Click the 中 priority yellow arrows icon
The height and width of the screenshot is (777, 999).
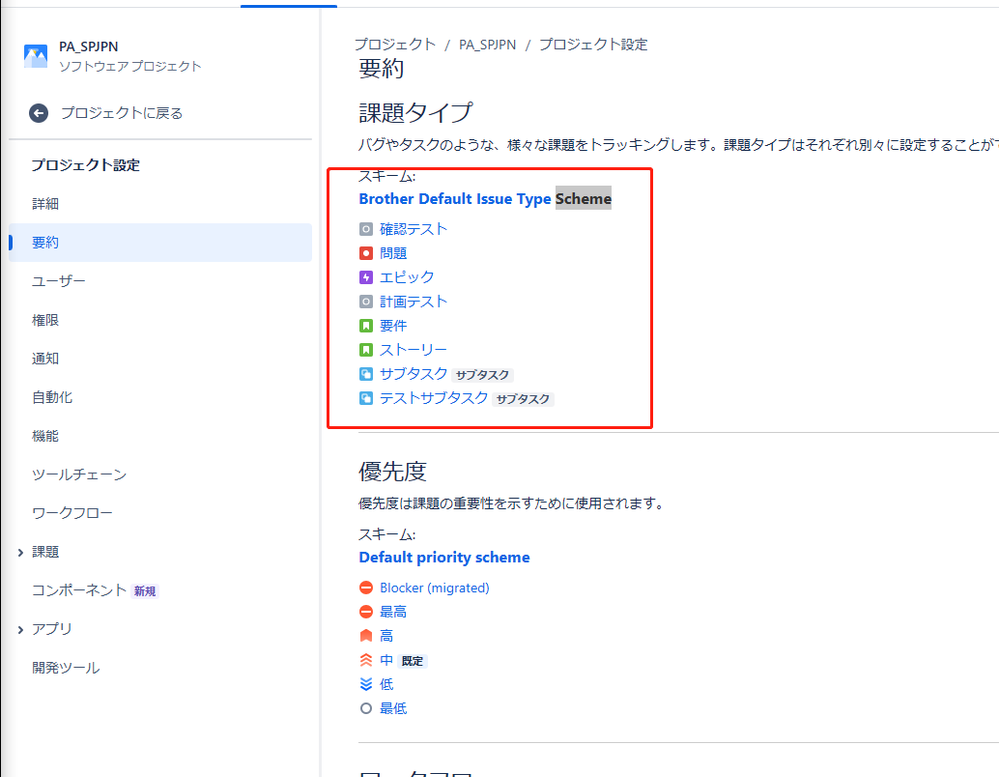click(366, 660)
